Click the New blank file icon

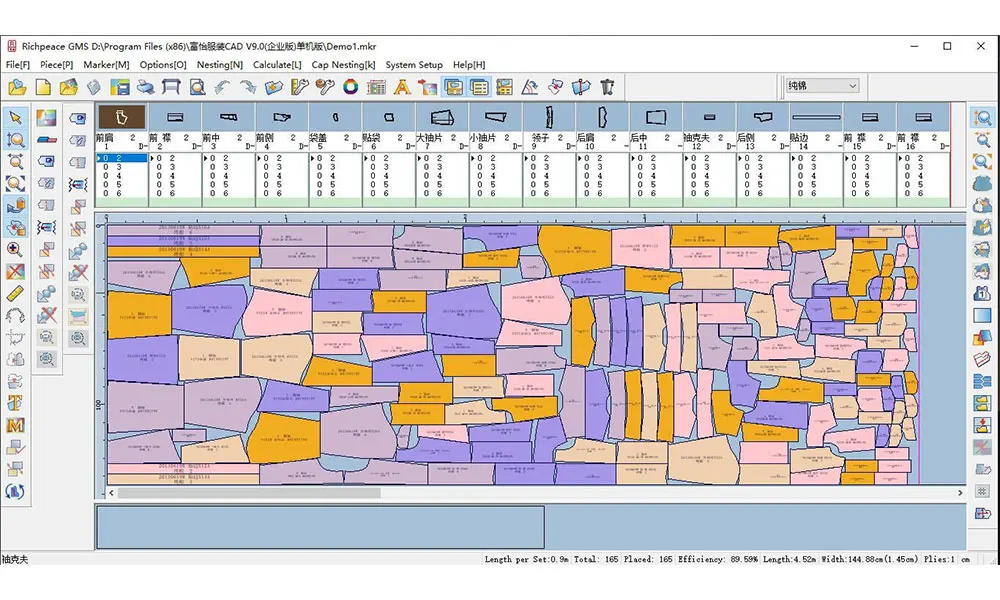coord(43,88)
